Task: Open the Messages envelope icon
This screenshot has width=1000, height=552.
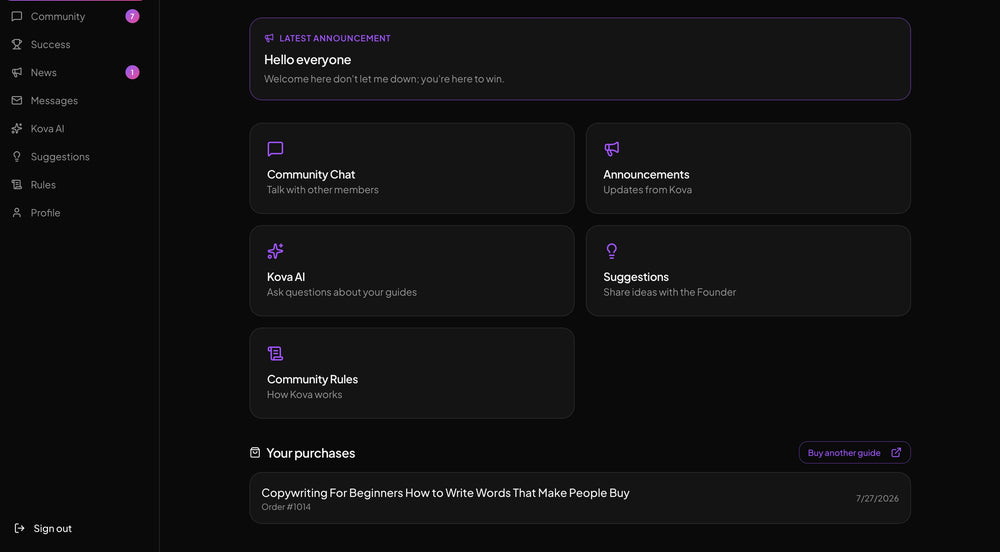Action: (x=17, y=101)
